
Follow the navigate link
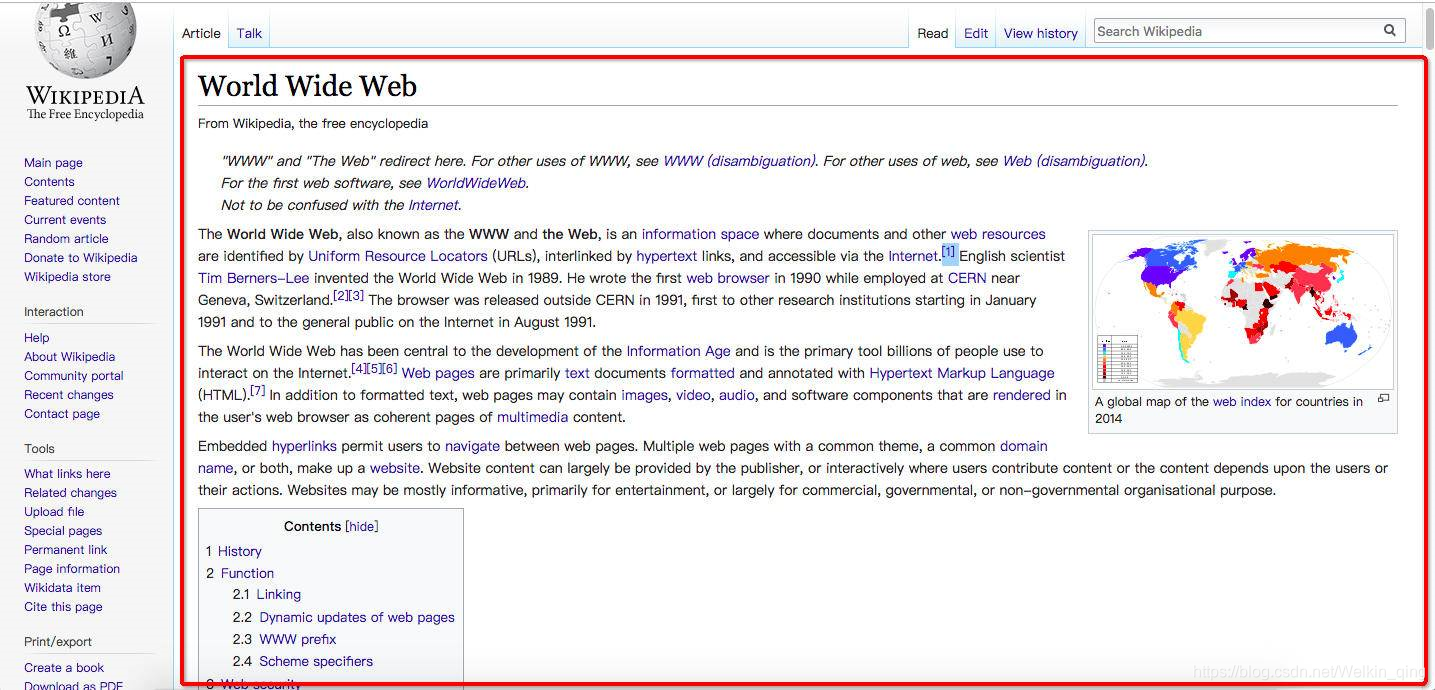472,446
